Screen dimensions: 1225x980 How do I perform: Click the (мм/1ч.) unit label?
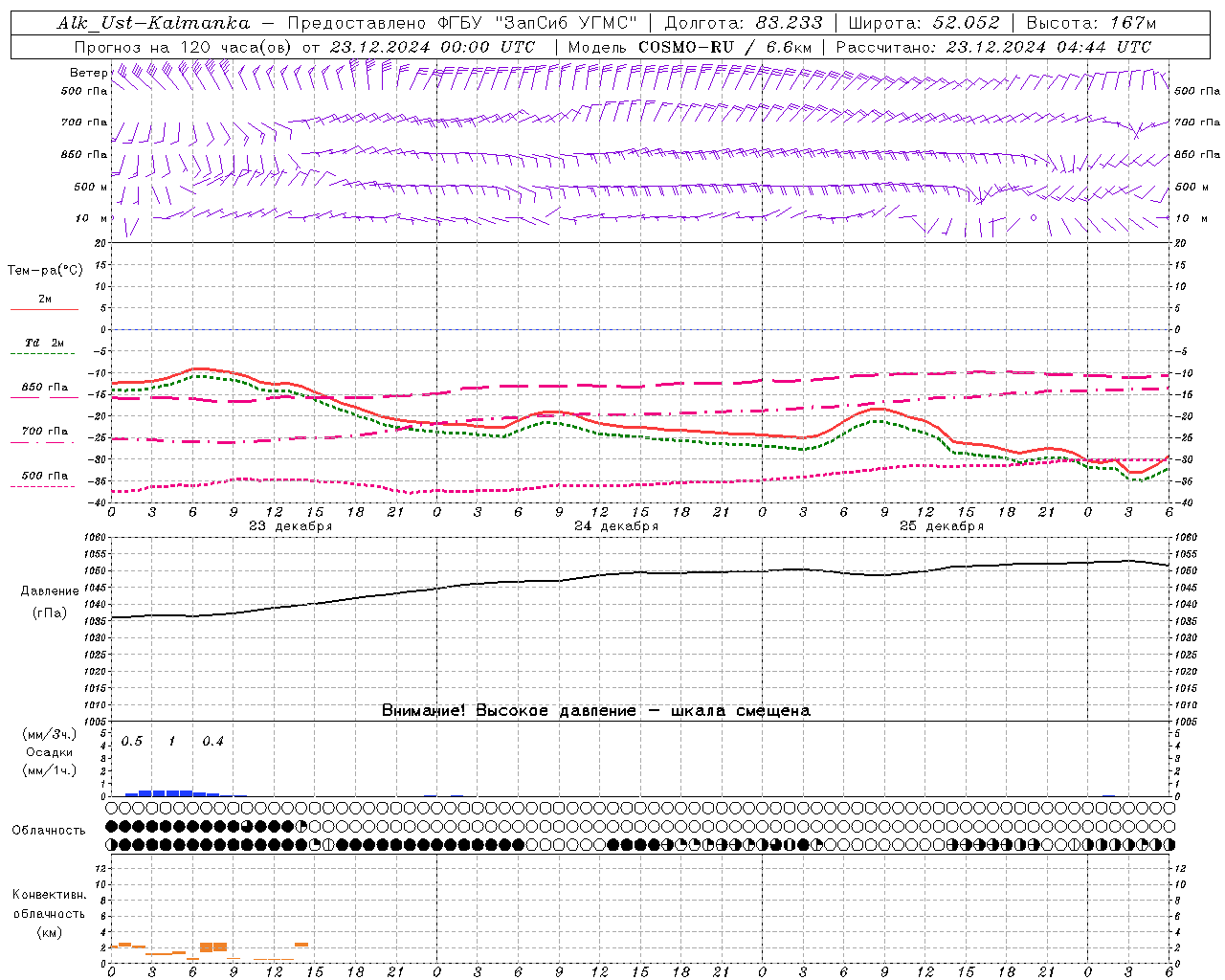point(50,770)
